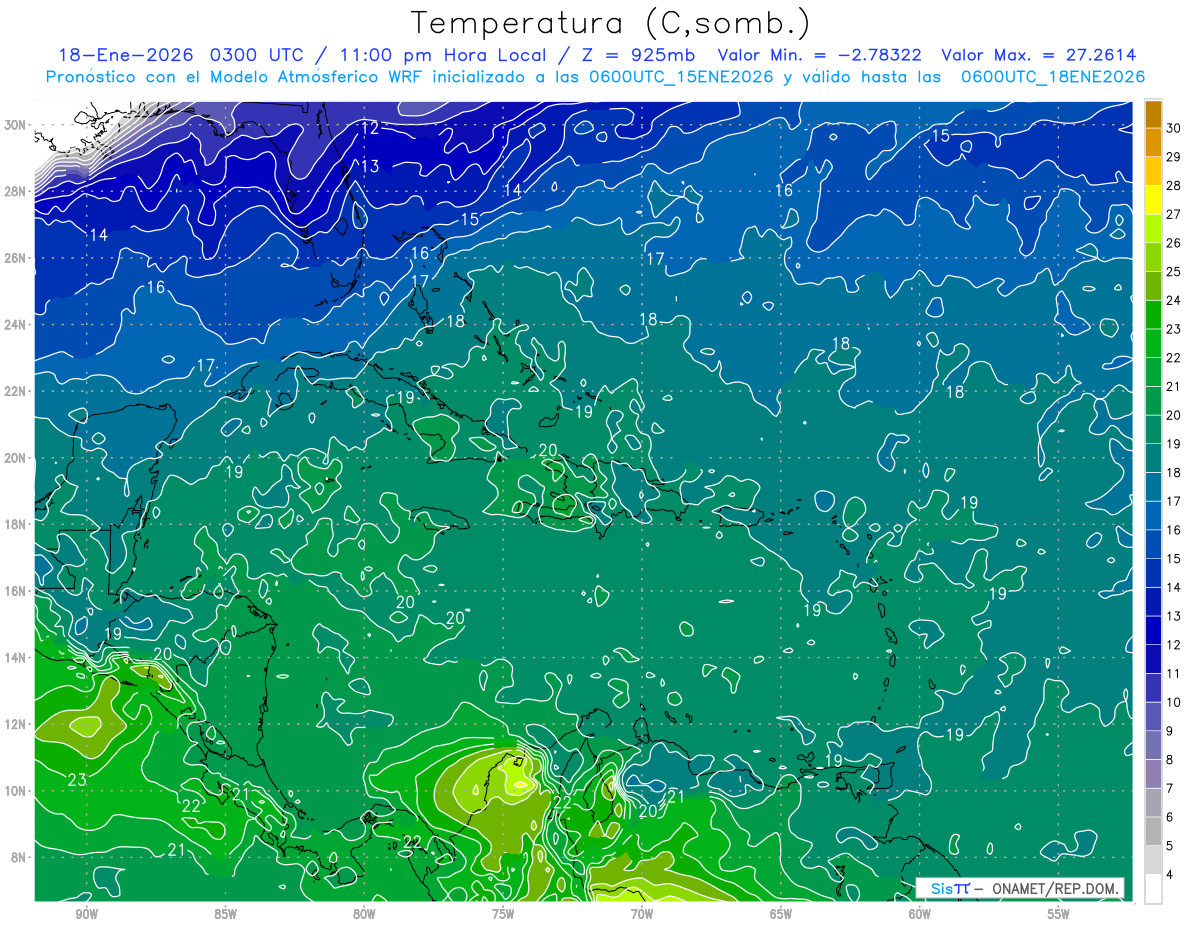
Task: Click the legend value '20'
Action: tap(1173, 415)
